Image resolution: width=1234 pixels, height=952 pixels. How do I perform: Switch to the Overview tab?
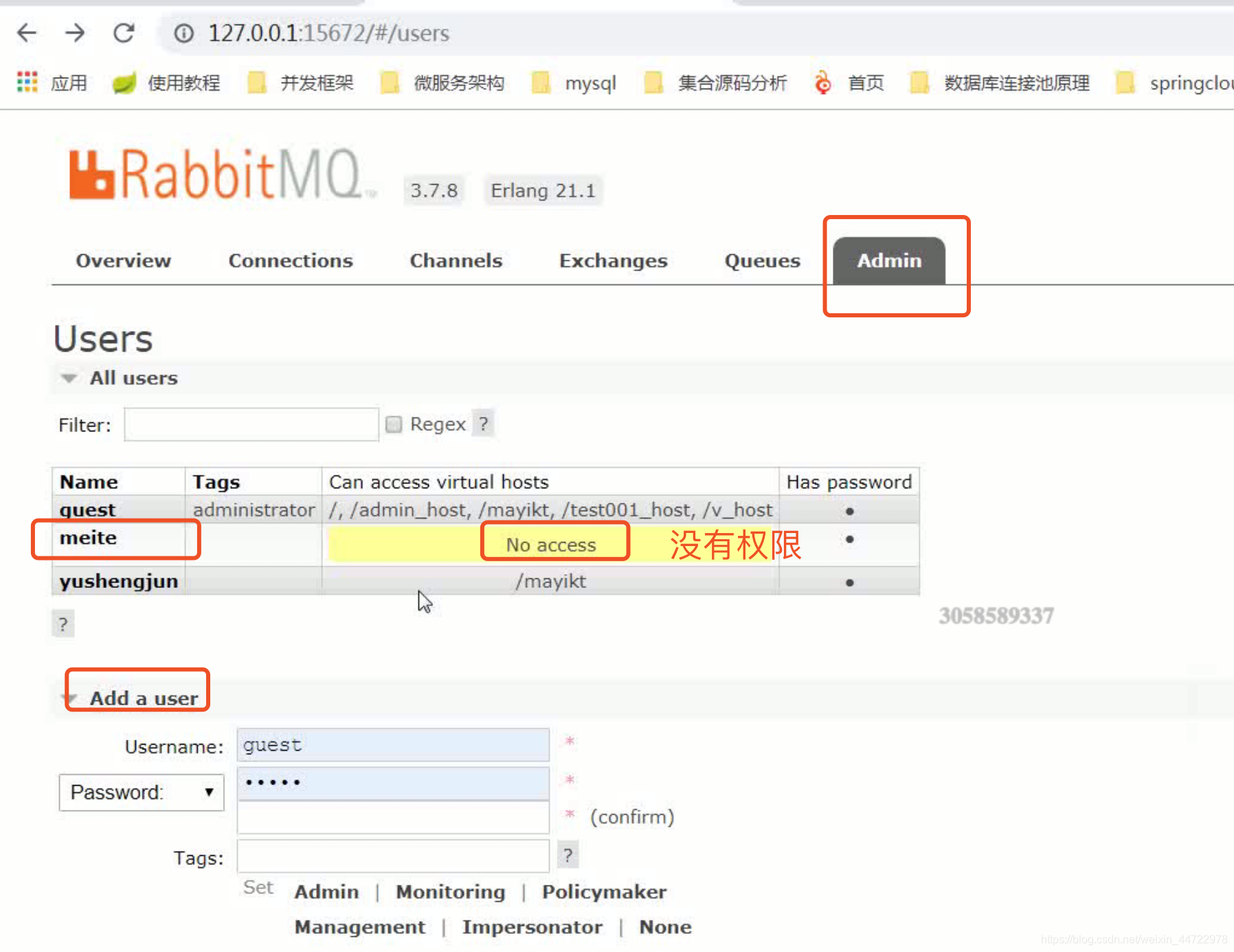[123, 260]
